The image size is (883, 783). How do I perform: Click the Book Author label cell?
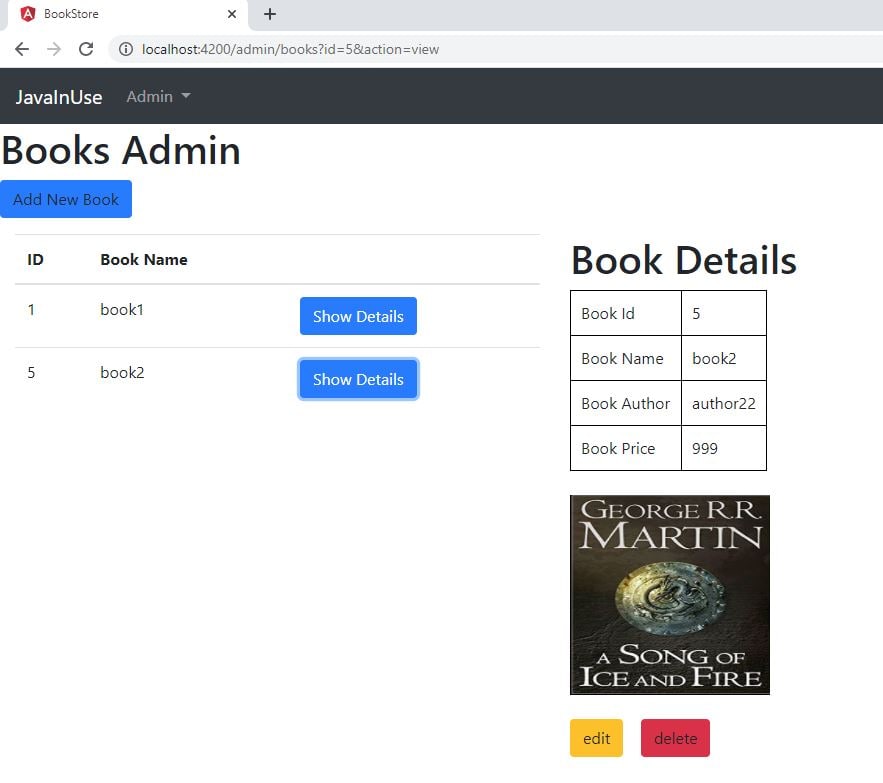626,403
